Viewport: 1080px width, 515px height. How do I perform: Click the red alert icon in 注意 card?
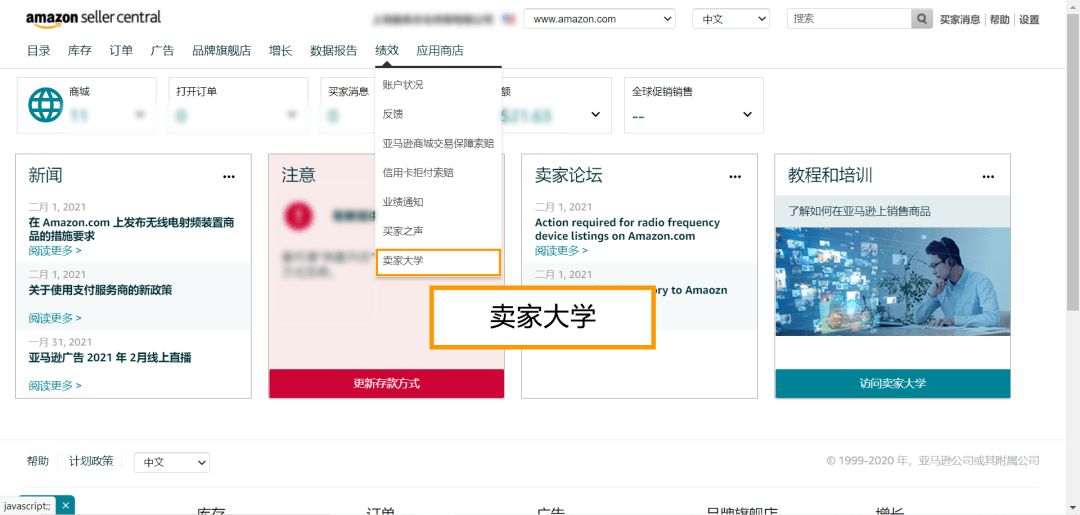301,216
